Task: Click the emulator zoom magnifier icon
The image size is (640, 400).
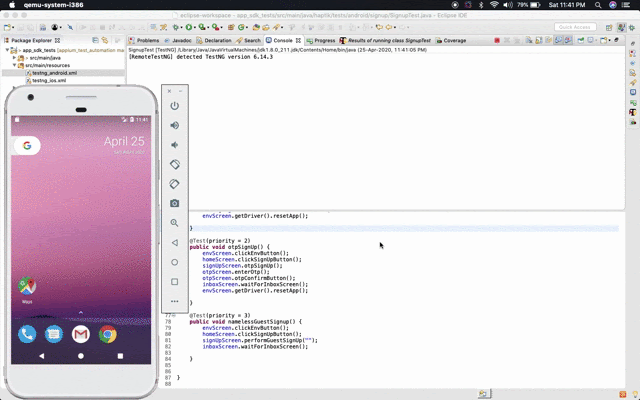Action: point(175,223)
